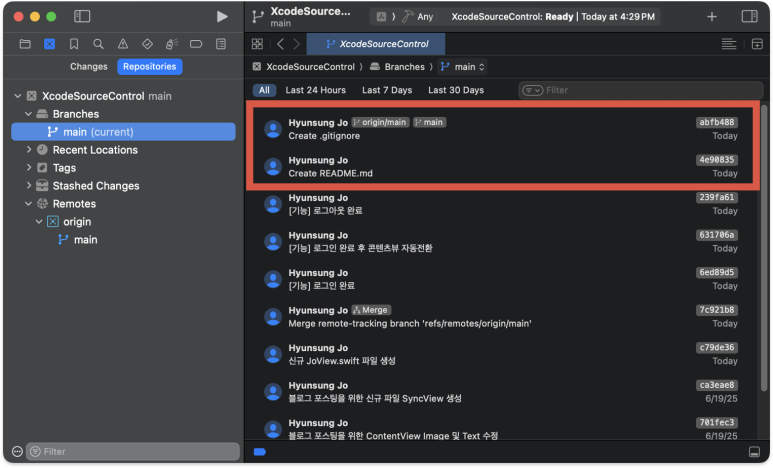773x468 pixels.
Task: Collapse the XcodeSourceControl repository row
Action: (x=18, y=96)
